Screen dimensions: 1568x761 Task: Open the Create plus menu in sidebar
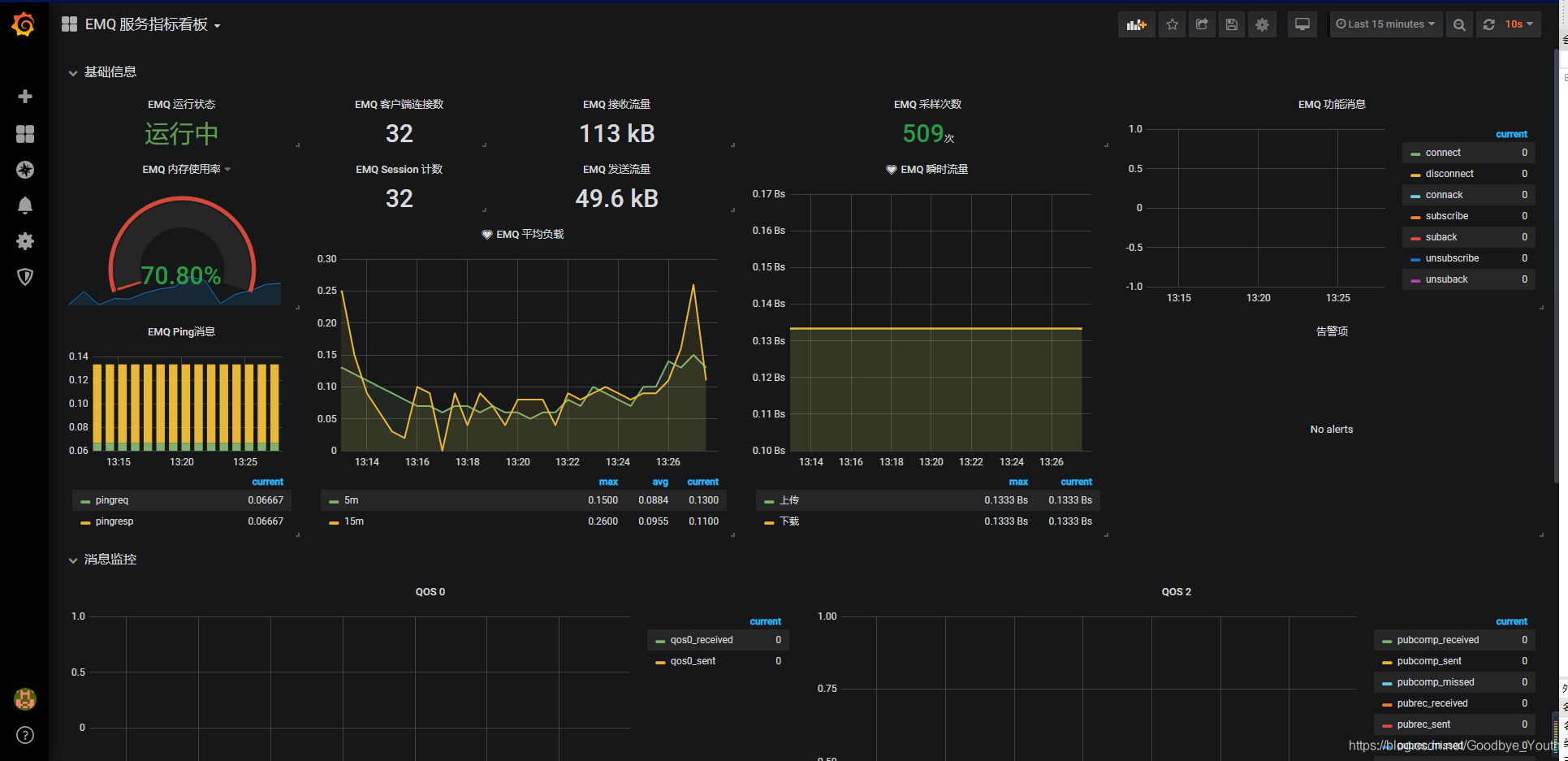pyautogui.click(x=25, y=97)
